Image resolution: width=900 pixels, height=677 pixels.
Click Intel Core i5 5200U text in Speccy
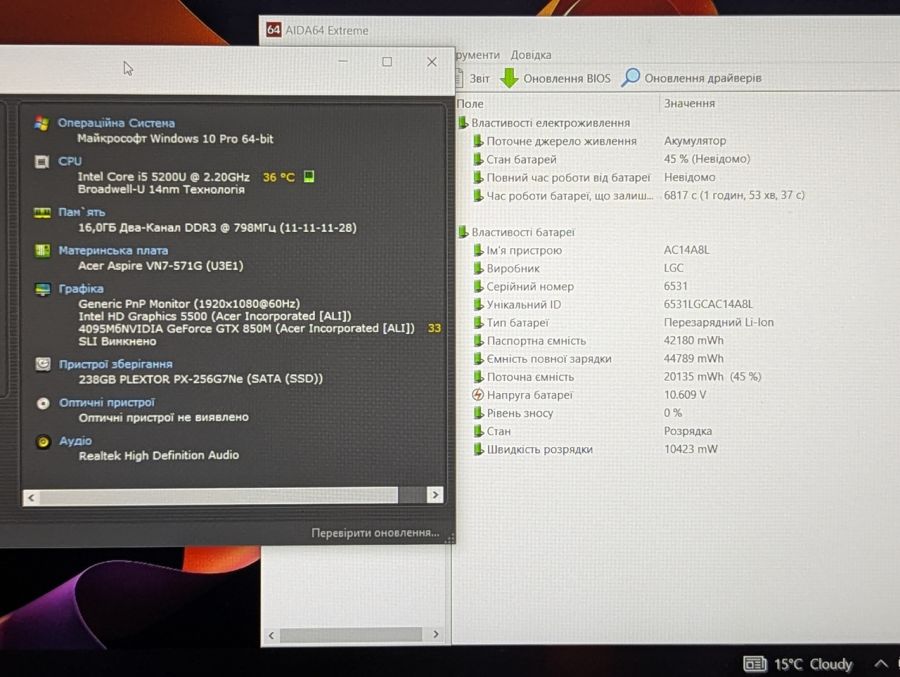(164, 176)
